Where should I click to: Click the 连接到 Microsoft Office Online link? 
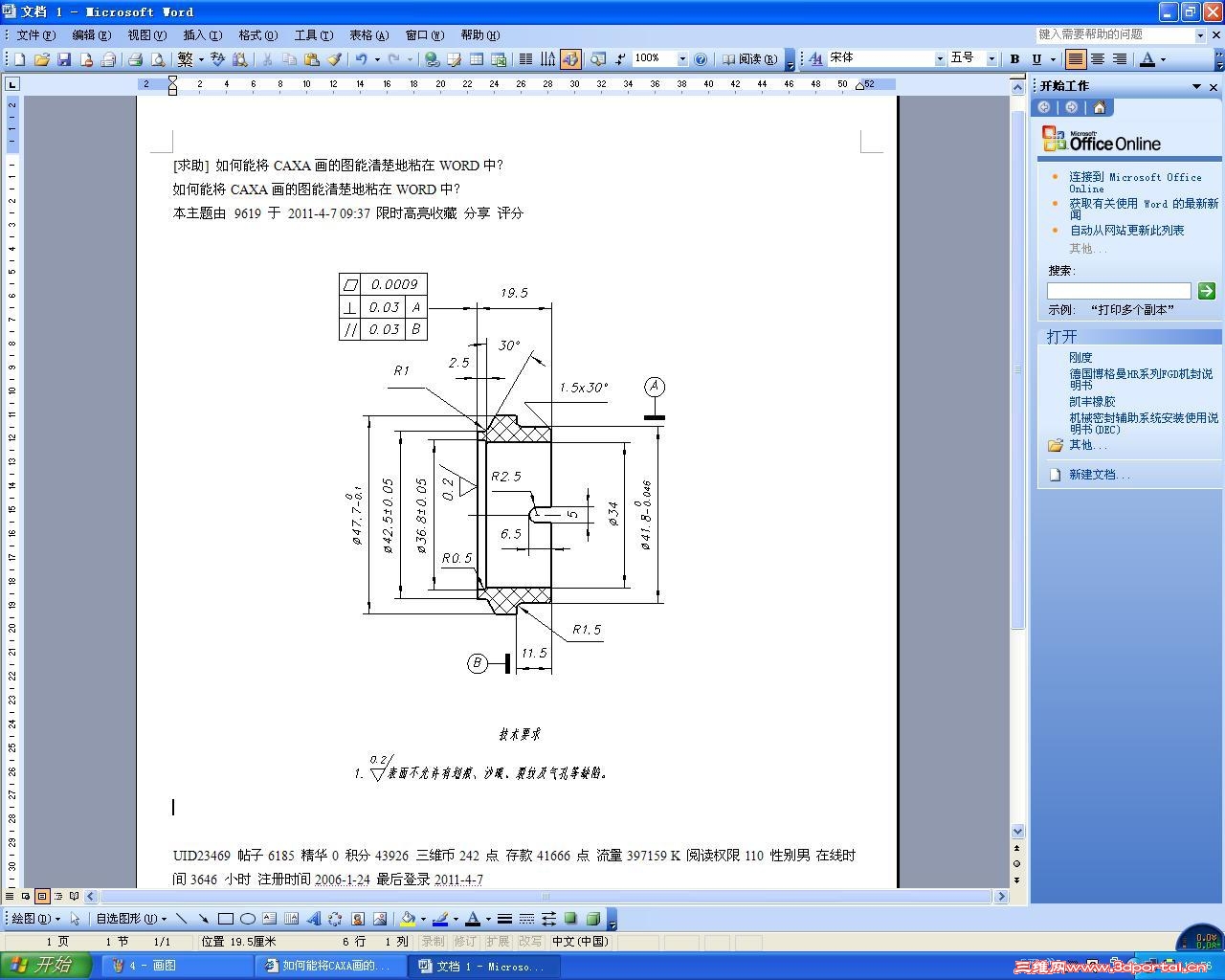tap(1135, 183)
